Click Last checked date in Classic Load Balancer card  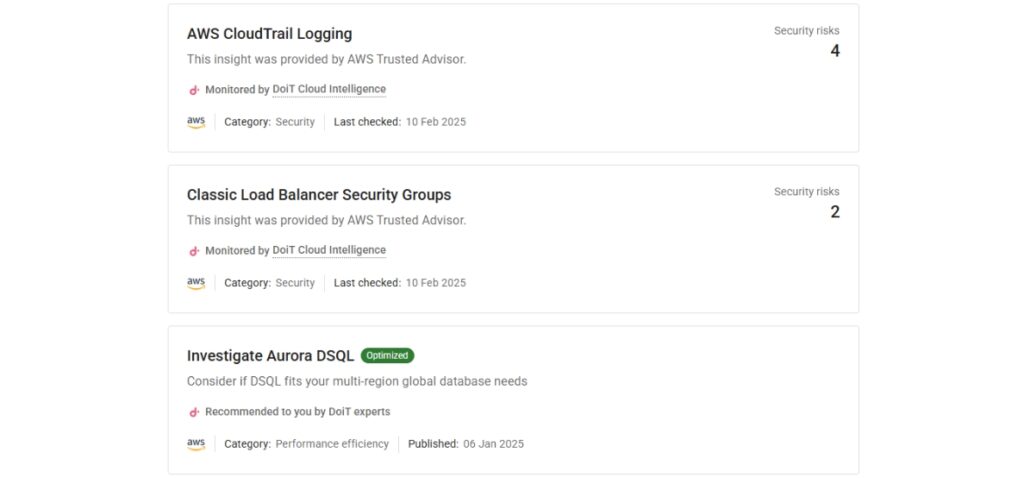435,283
